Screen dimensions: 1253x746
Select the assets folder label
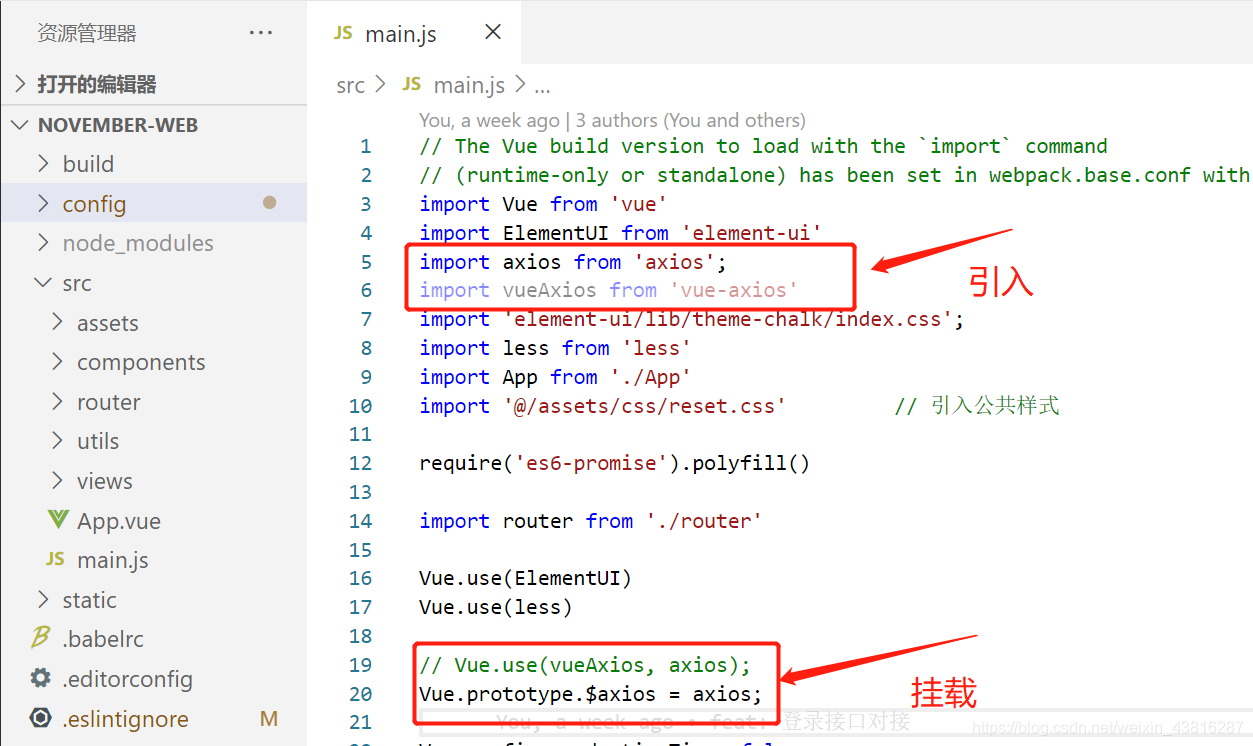click(108, 323)
